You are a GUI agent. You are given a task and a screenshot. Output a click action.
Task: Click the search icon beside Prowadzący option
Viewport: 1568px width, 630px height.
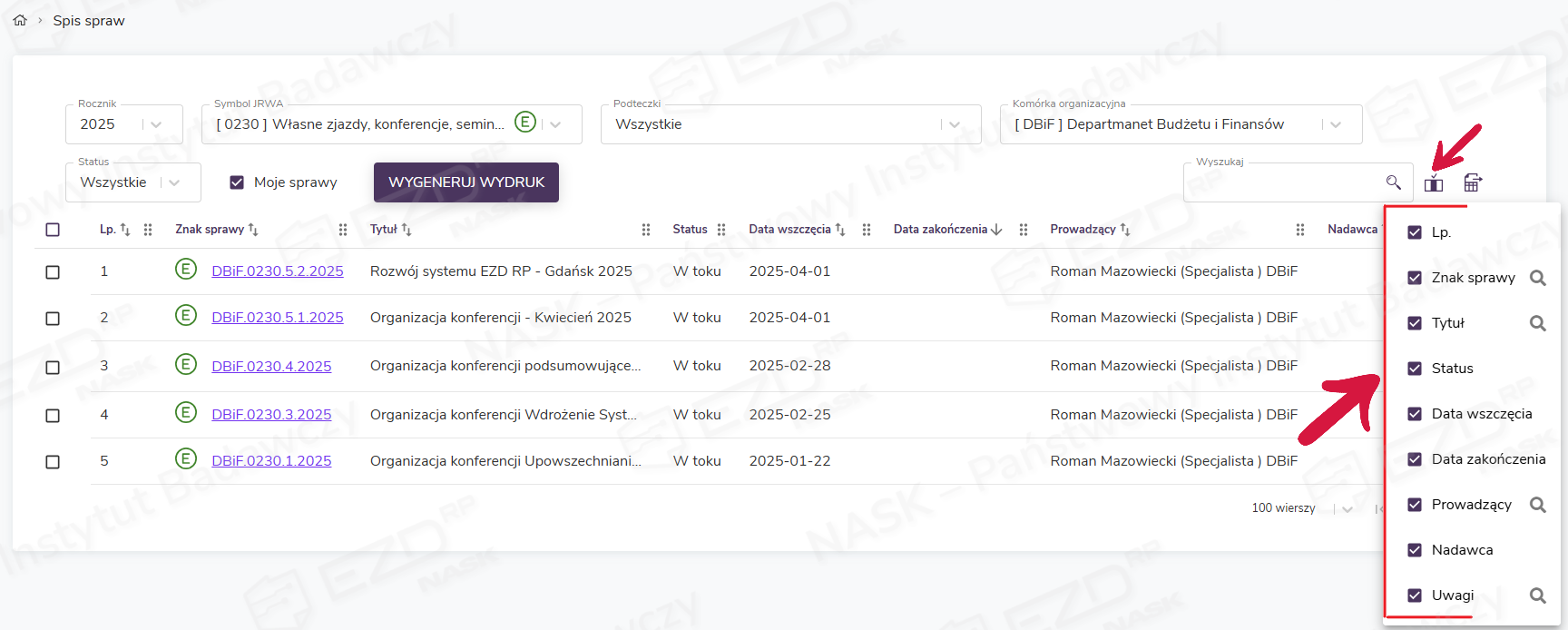pos(1537,505)
